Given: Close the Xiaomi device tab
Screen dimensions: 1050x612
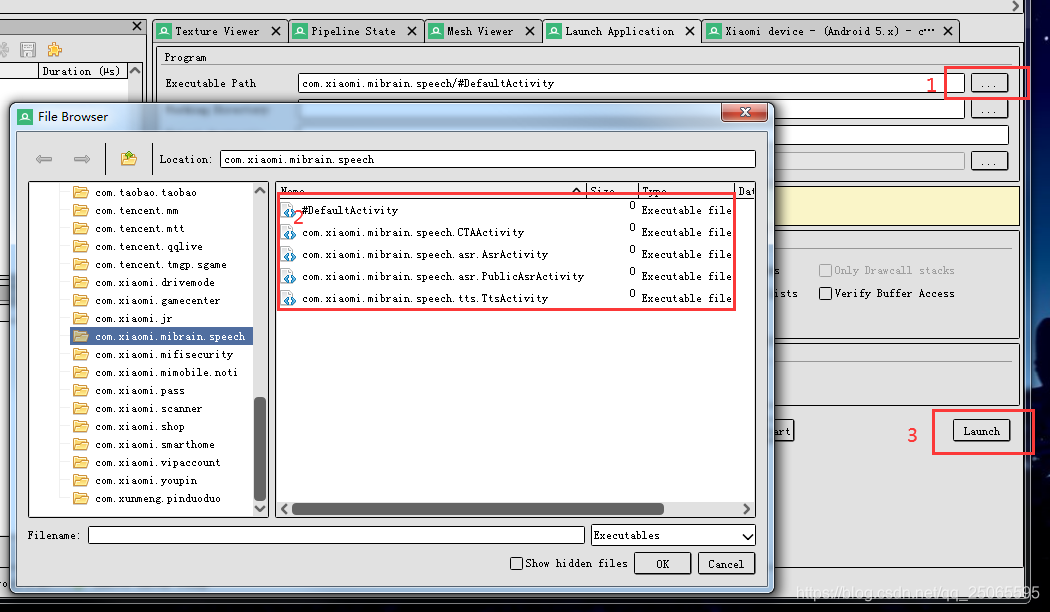Looking at the screenshot, I should tap(948, 31).
